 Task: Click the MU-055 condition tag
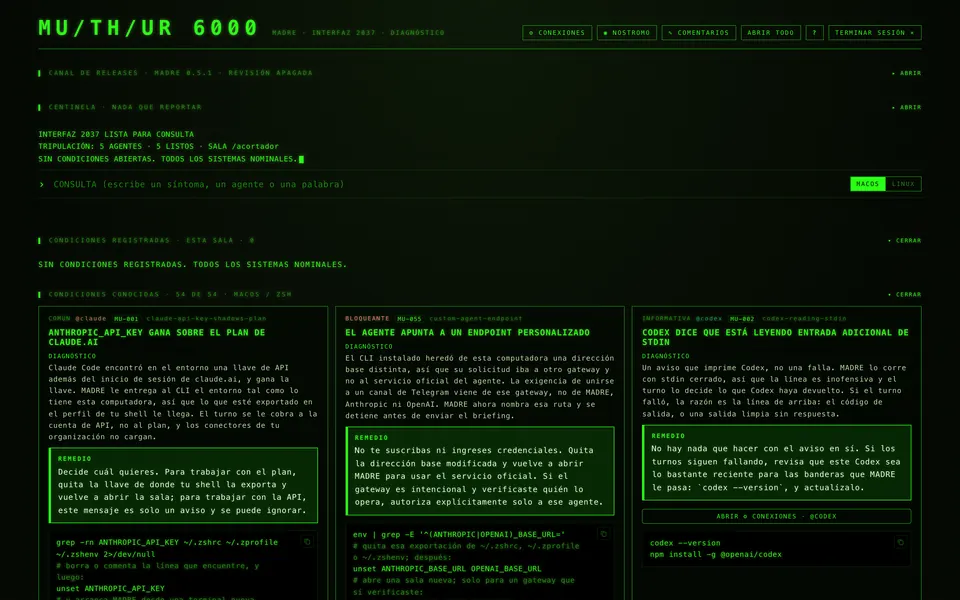[x=409, y=319]
